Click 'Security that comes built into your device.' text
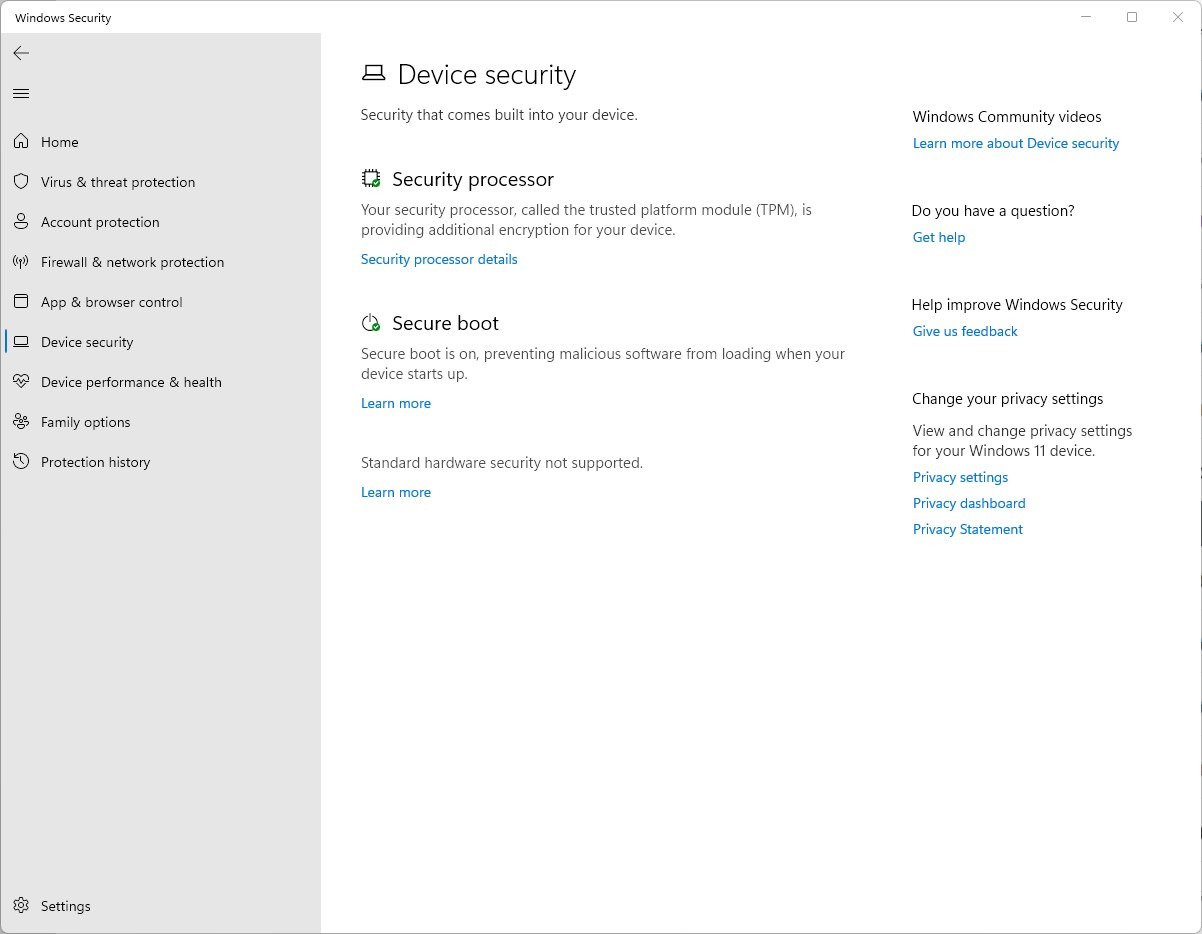 point(499,115)
